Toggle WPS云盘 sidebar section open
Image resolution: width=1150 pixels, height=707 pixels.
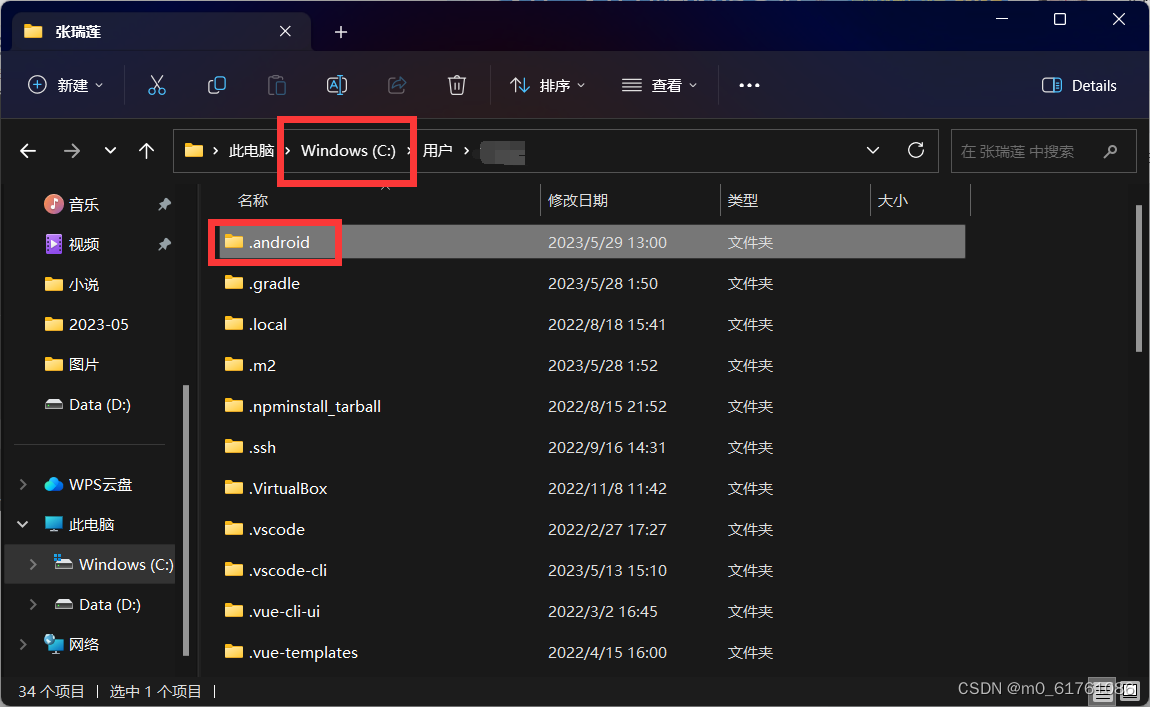click(x=22, y=484)
